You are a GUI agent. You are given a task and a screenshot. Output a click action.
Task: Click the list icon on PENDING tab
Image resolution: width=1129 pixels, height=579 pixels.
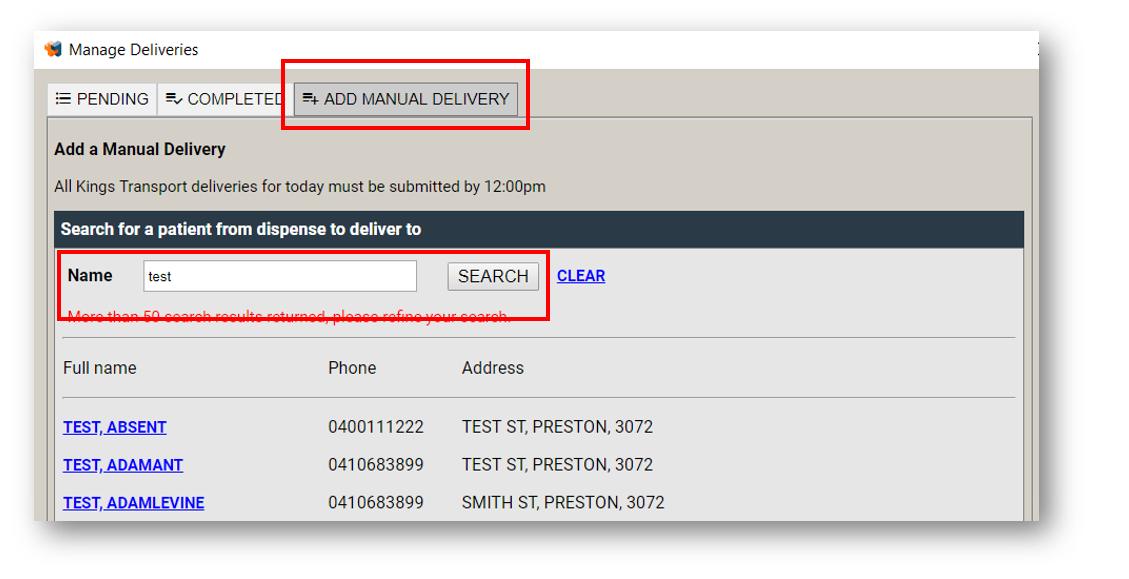point(63,99)
